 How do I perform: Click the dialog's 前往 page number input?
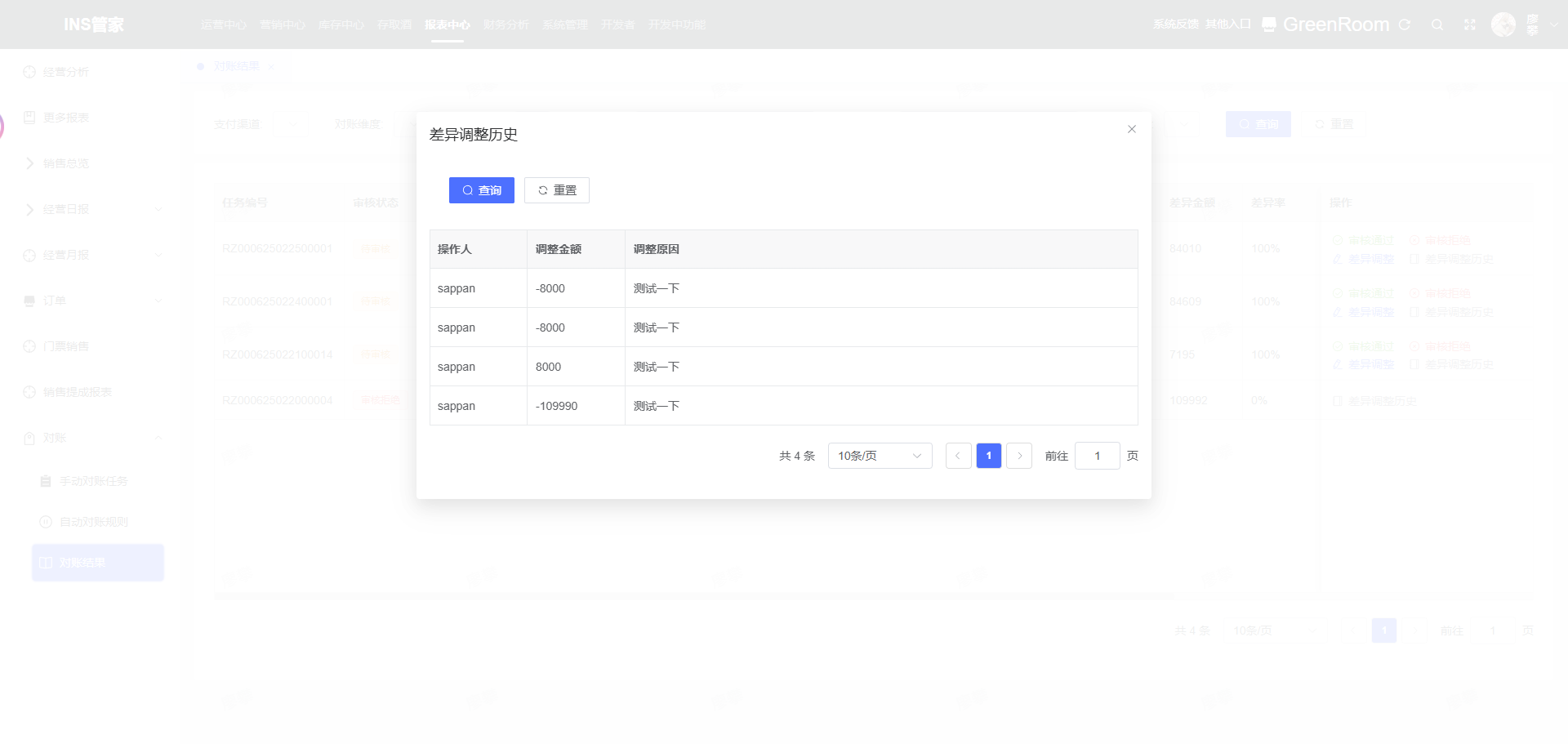pos(1098,456)
